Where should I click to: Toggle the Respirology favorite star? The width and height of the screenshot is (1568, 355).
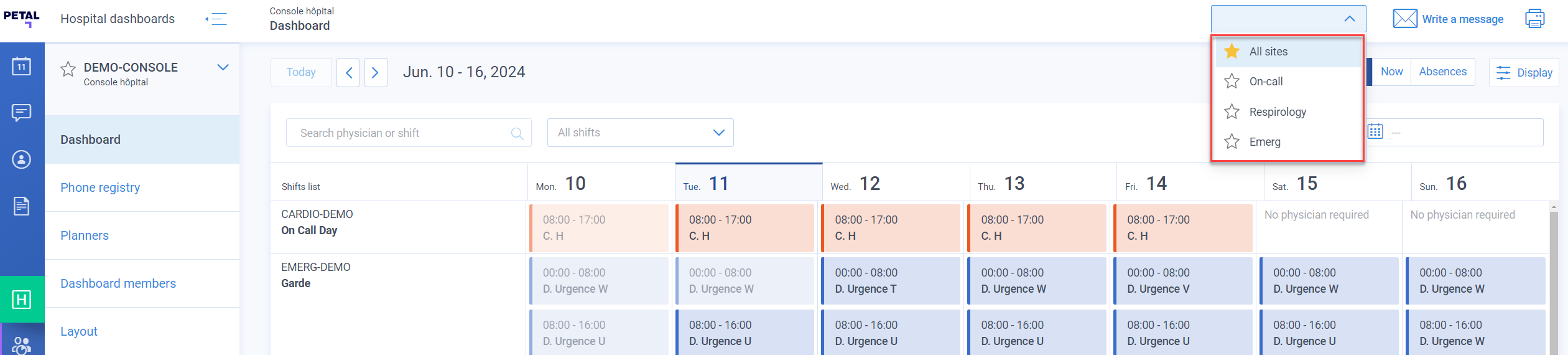1232,112
